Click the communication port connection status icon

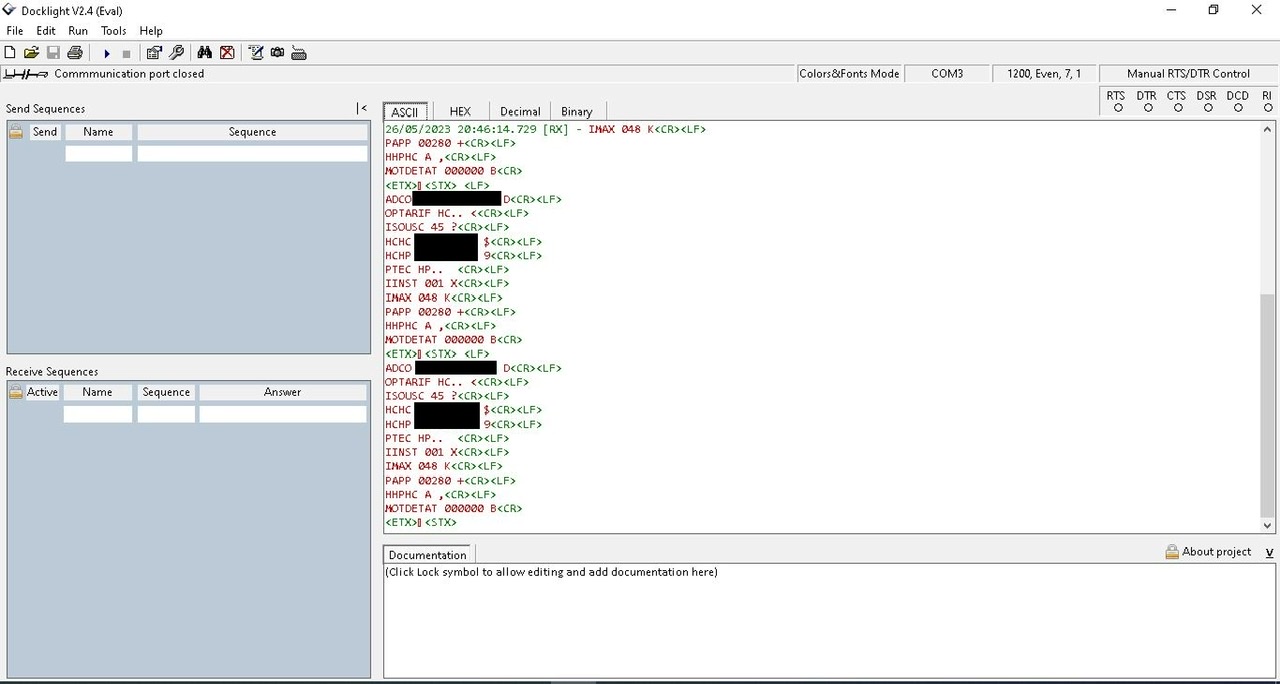(26, 74)
